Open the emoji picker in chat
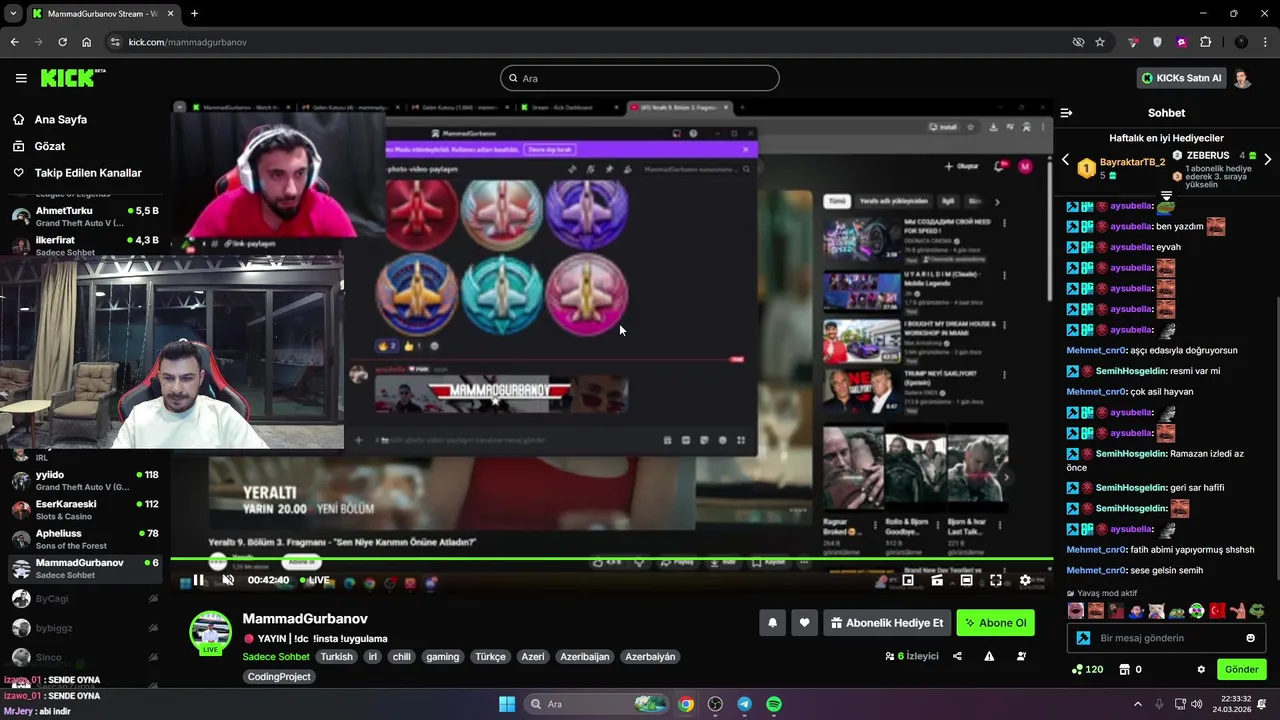 [1250, 638]
